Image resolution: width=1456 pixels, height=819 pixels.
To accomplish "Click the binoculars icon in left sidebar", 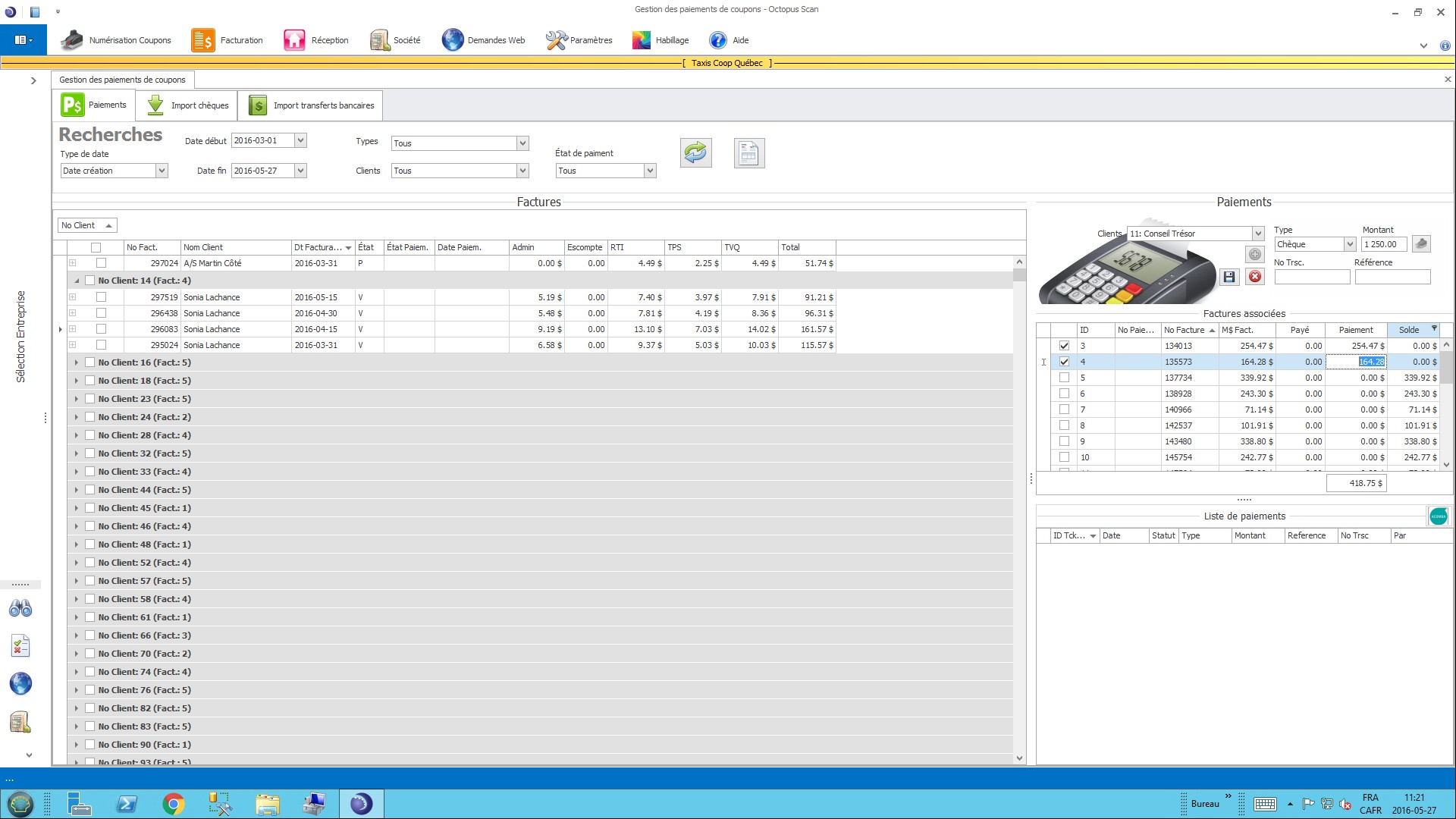I will (20, 608).
